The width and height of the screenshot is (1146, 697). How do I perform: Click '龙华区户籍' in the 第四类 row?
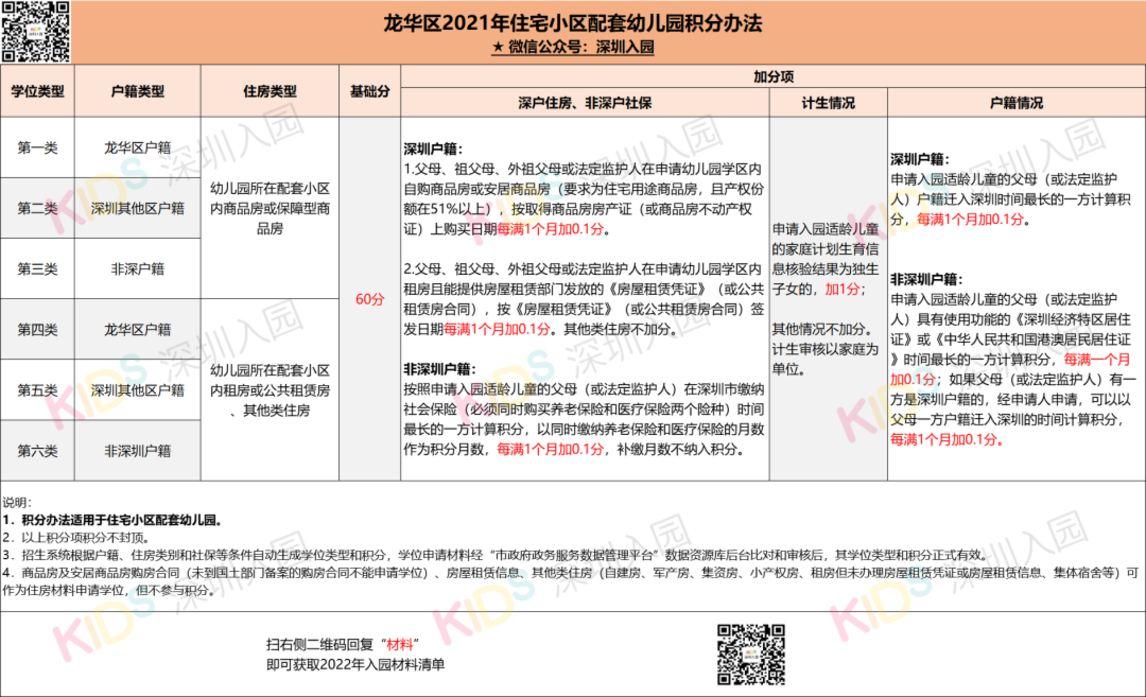(x=137, y=330)
